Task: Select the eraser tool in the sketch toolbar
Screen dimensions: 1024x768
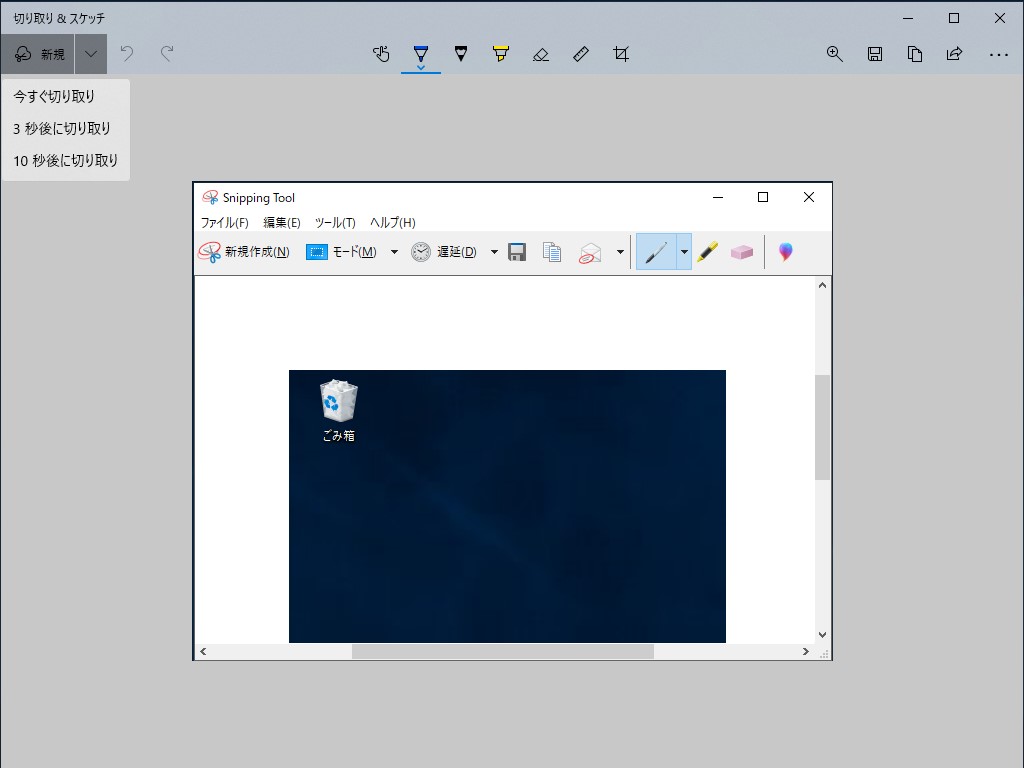Action: coord(541,54)
